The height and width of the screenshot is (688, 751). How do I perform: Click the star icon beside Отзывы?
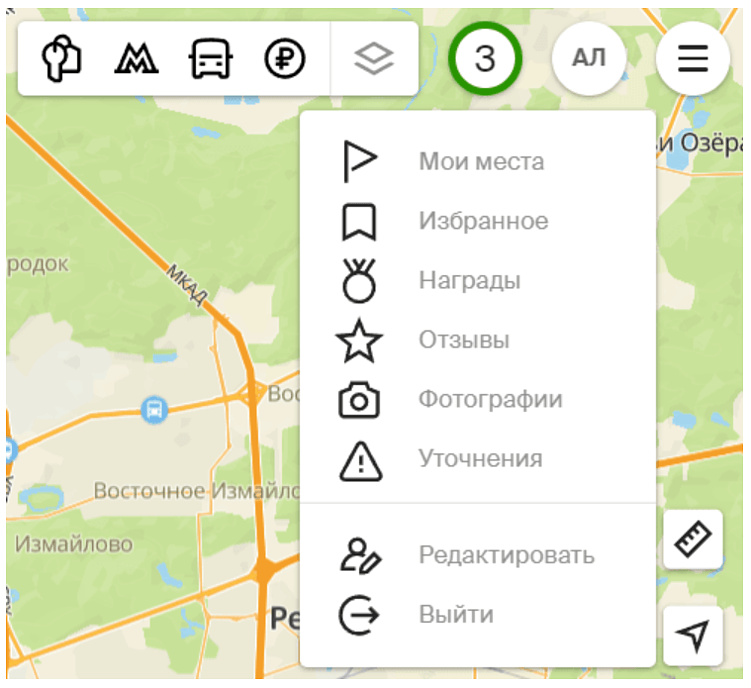coord(359,340)
